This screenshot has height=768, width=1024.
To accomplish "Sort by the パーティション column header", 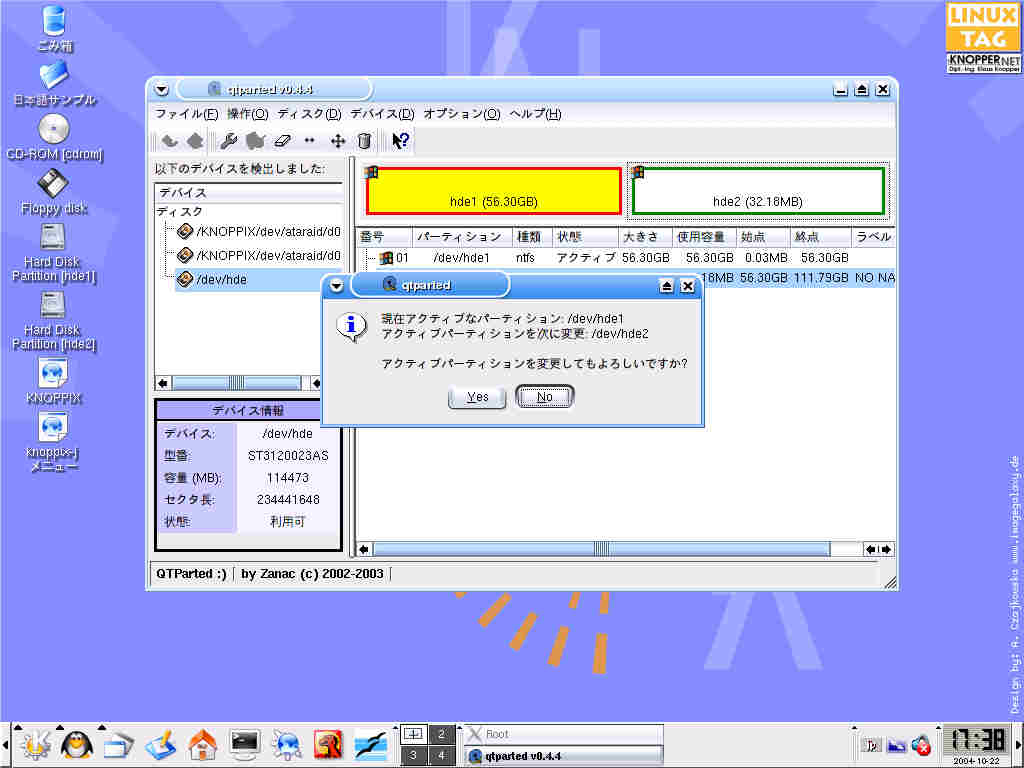I will pyautogui.click(x=462, y=236).
